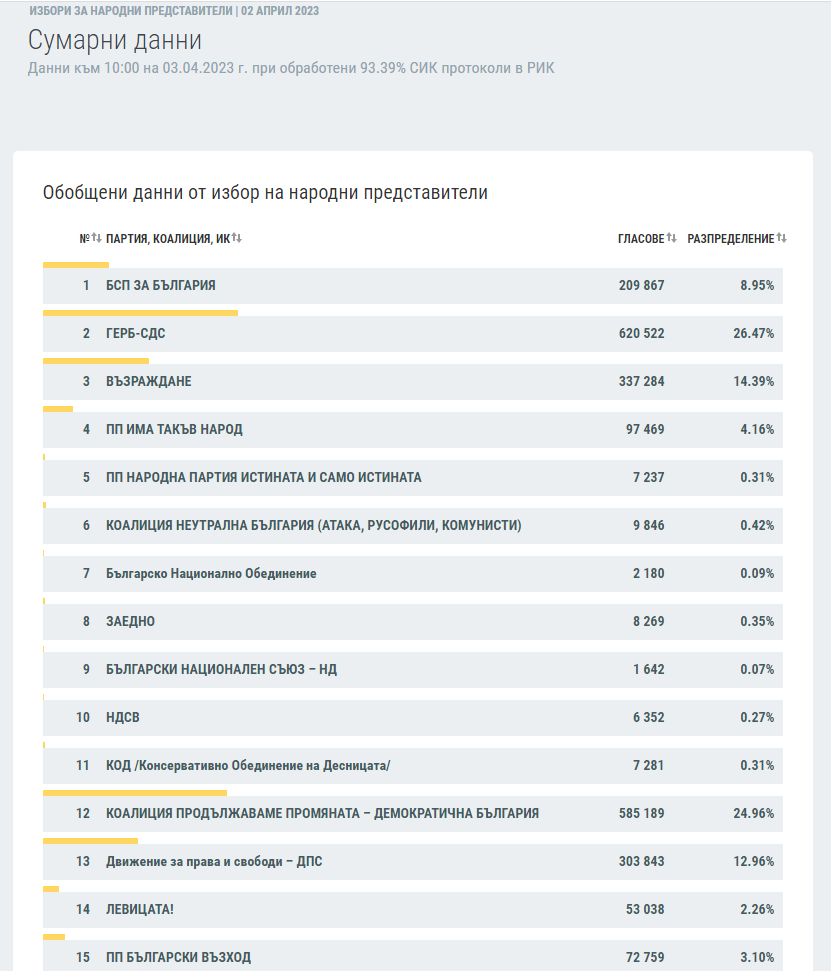Click the sort arrows beside ГЛАСОВЕ
The height and width of the screenshot is (971, 831).
click(672, 238)
